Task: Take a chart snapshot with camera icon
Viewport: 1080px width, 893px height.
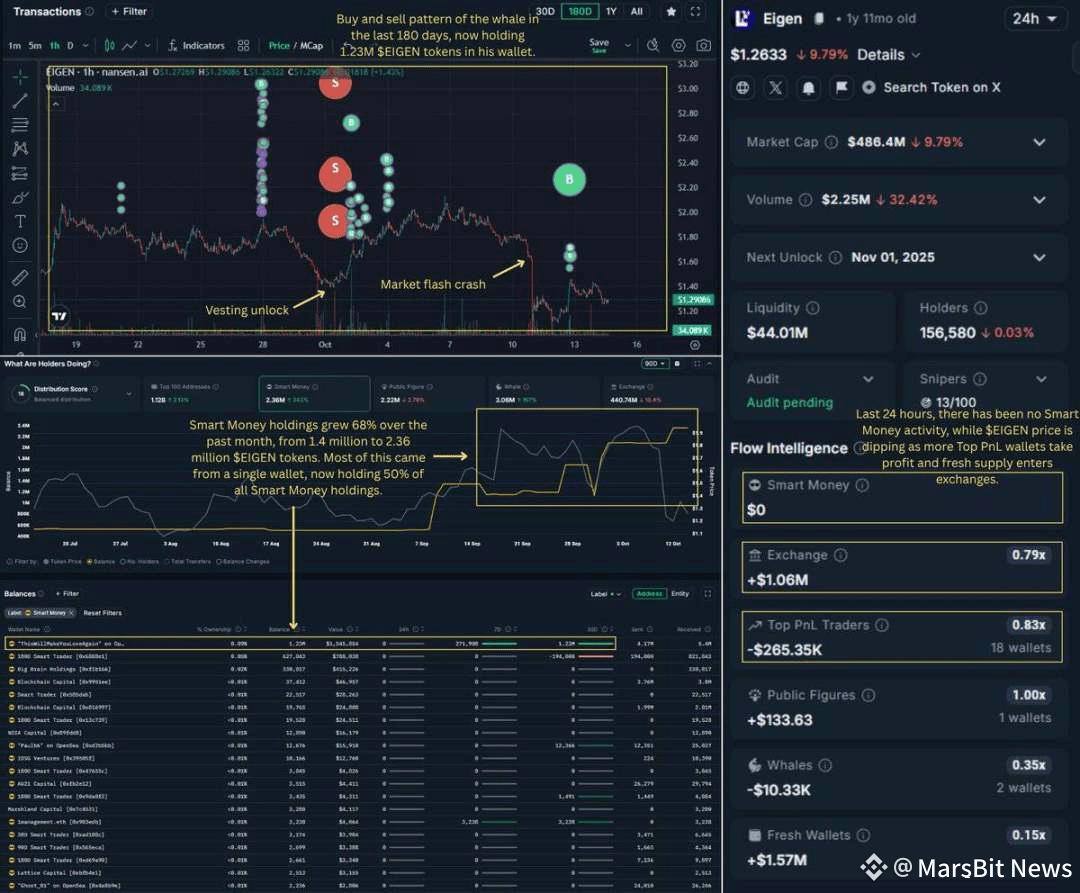Action: point(703,45)
